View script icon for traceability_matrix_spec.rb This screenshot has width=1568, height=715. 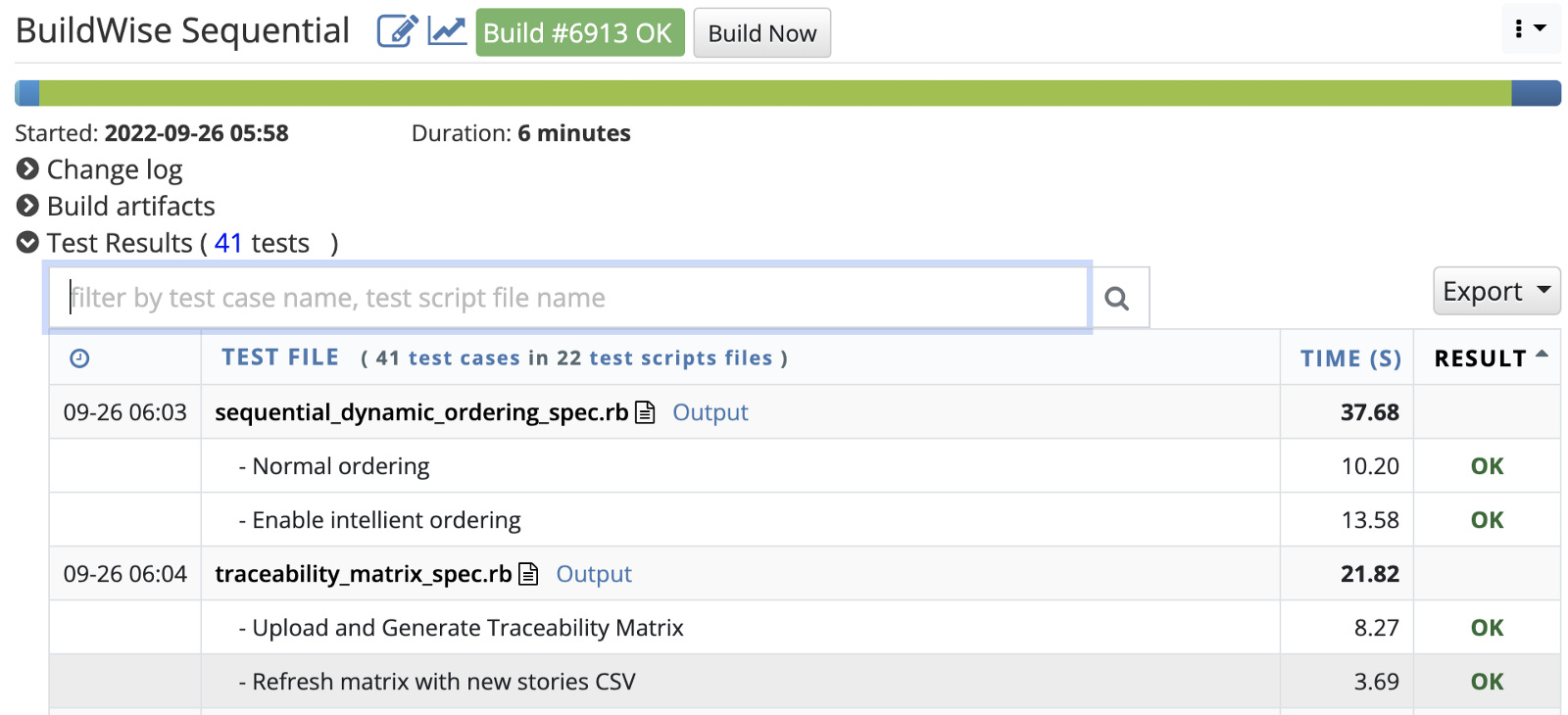528,574
